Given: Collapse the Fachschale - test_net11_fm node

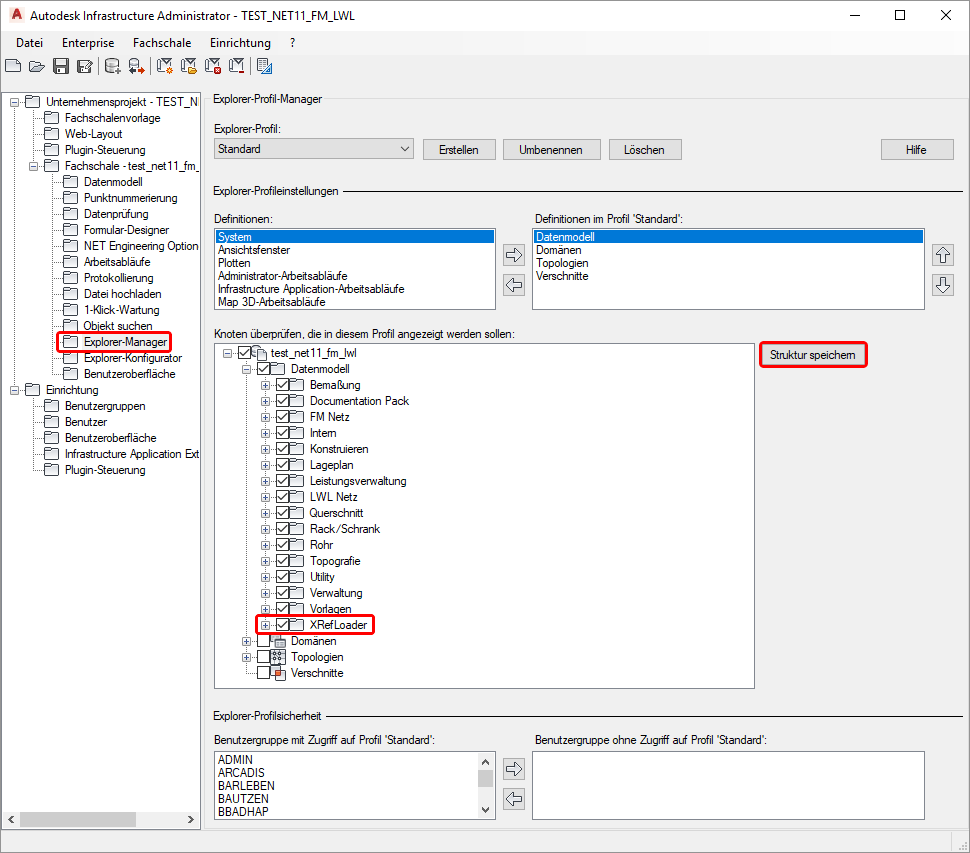Looking at the screenshot, I should pos(33,166).
